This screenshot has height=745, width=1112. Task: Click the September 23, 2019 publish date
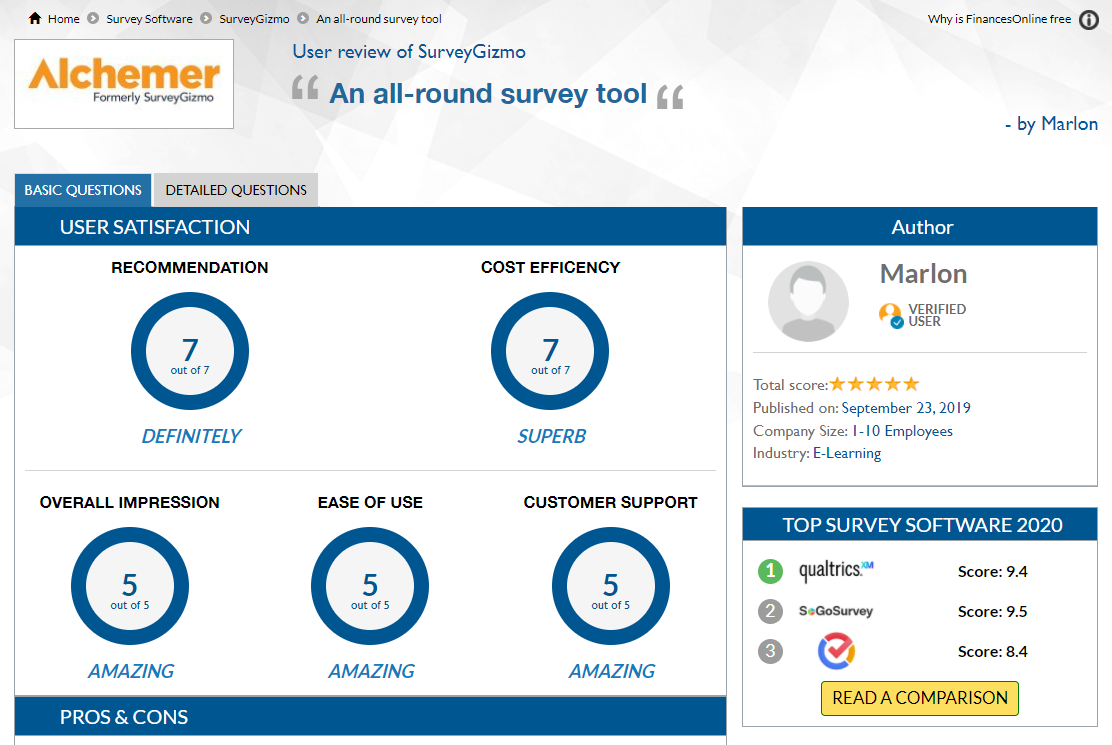[x=906, y=408]
